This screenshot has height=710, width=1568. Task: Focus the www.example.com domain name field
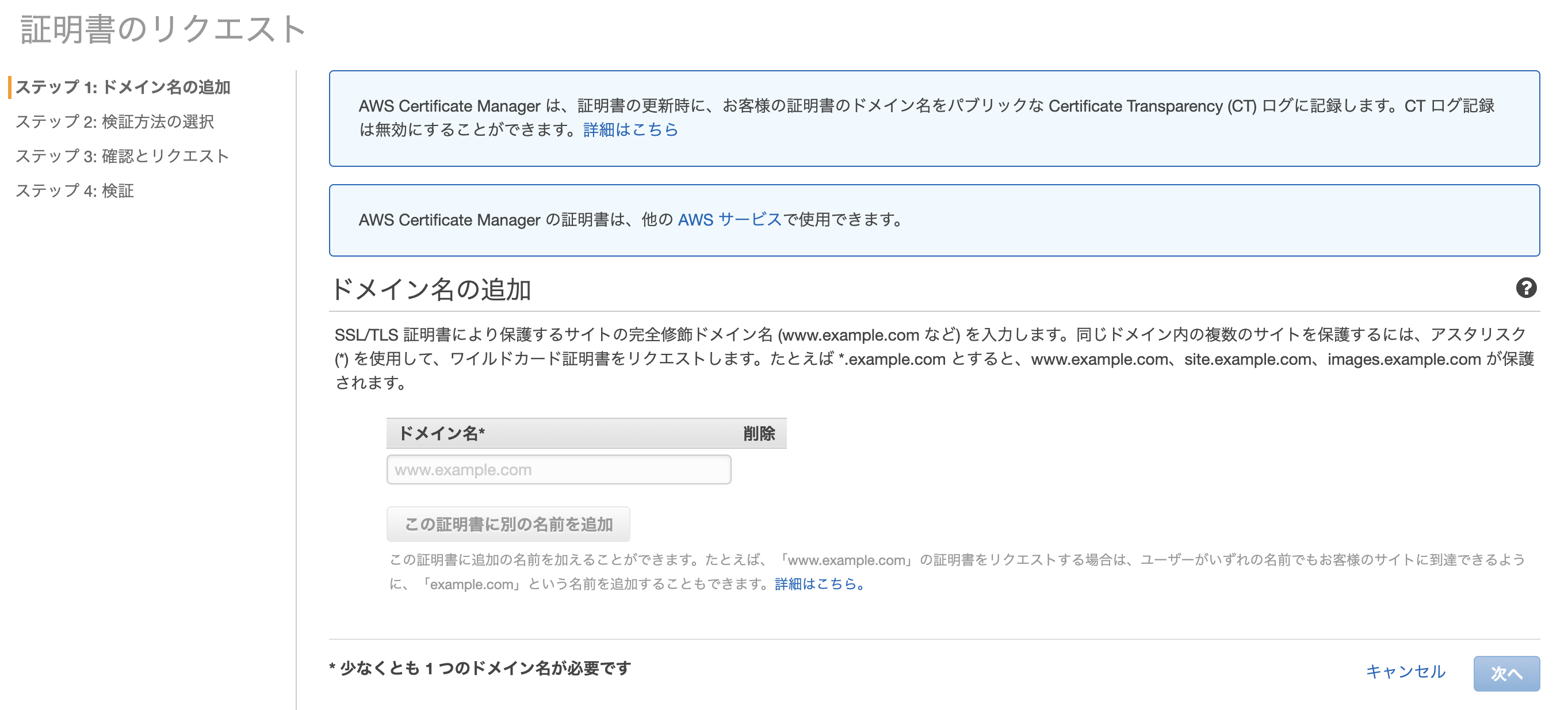point(558,469)
